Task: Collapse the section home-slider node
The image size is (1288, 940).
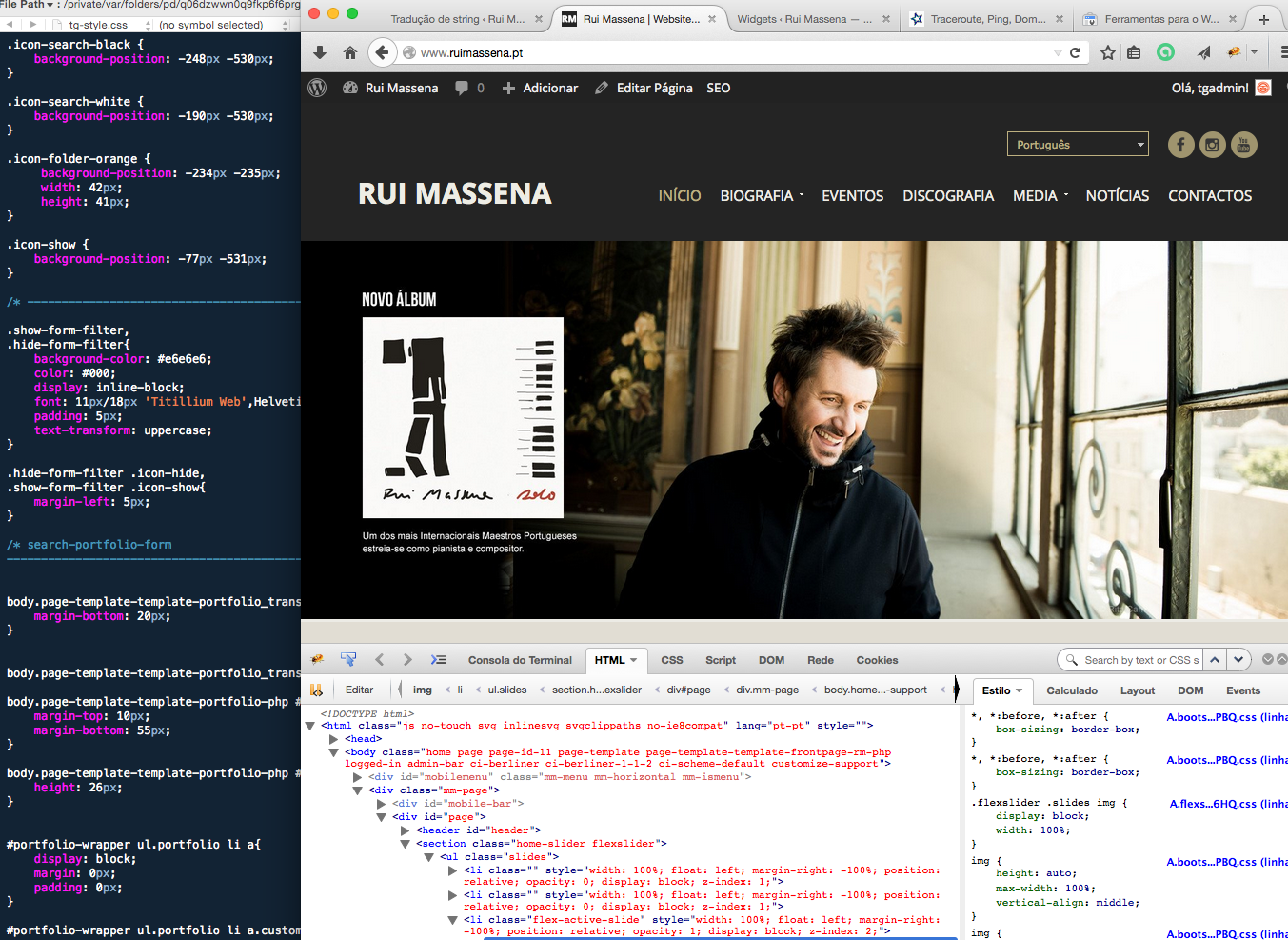Action: (x=405, y=844)
